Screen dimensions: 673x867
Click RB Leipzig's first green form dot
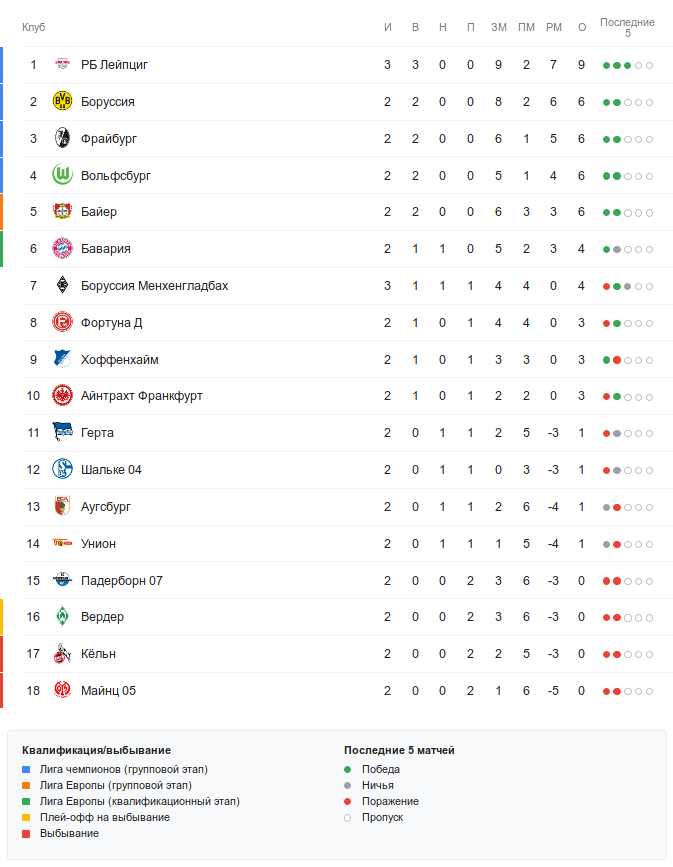pyautogui.click(x=606, y=66)
